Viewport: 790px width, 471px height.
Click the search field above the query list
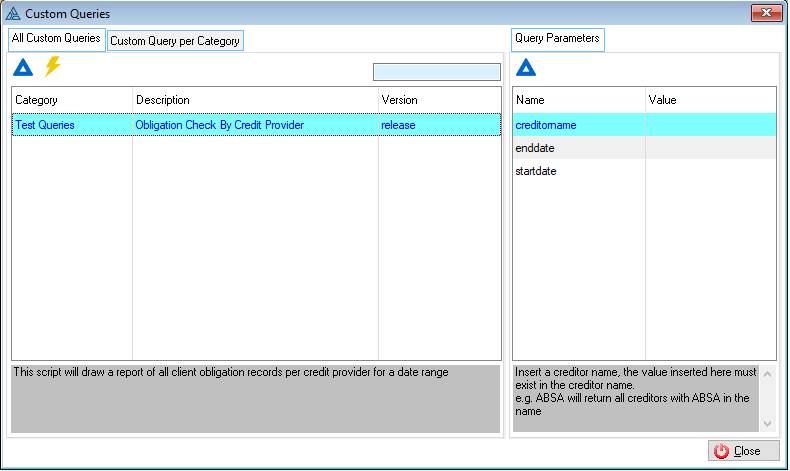pyautogui.click(x=436, y=72)
